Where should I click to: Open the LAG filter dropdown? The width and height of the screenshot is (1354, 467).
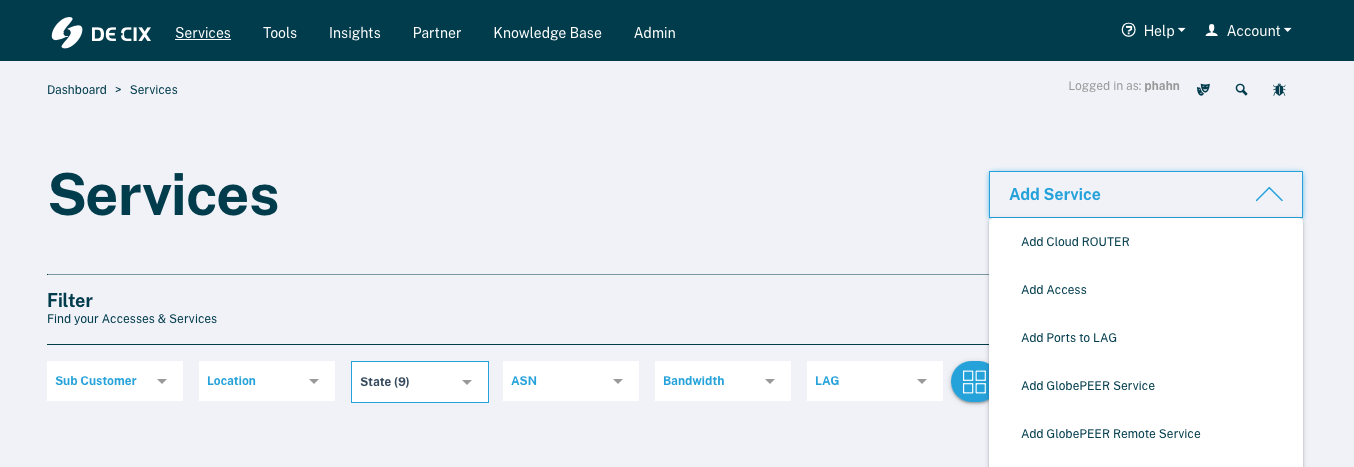(x=874, y=381)
